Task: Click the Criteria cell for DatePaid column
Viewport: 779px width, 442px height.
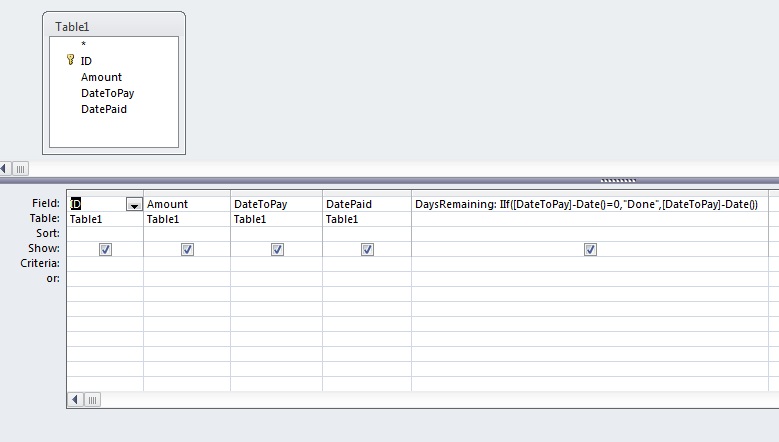Action: tap(367, 264)
